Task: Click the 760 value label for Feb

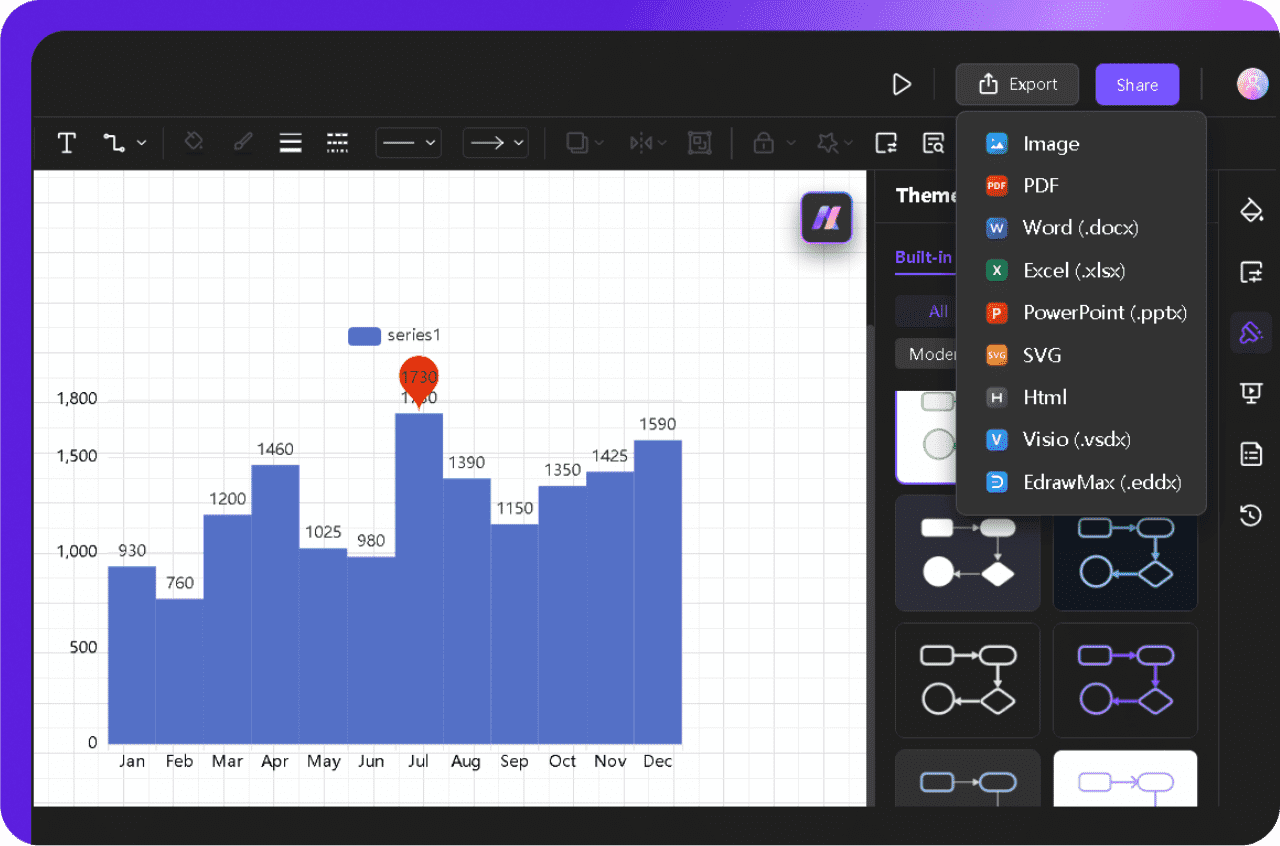Action: (180, 583)
